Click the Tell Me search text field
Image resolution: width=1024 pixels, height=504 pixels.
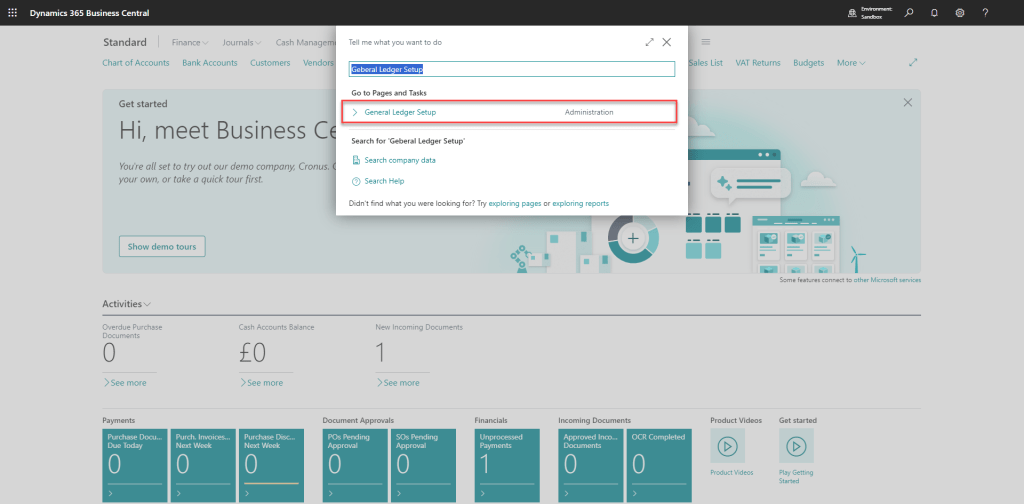coord(511,69)
